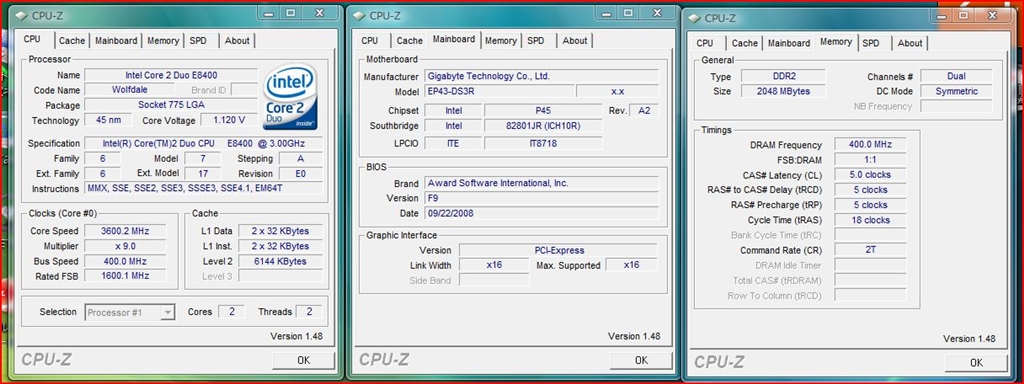Screen dimensions: 1024x384
Task: Open the Processor #1 selection dropdown
Action: coord(130,312)
